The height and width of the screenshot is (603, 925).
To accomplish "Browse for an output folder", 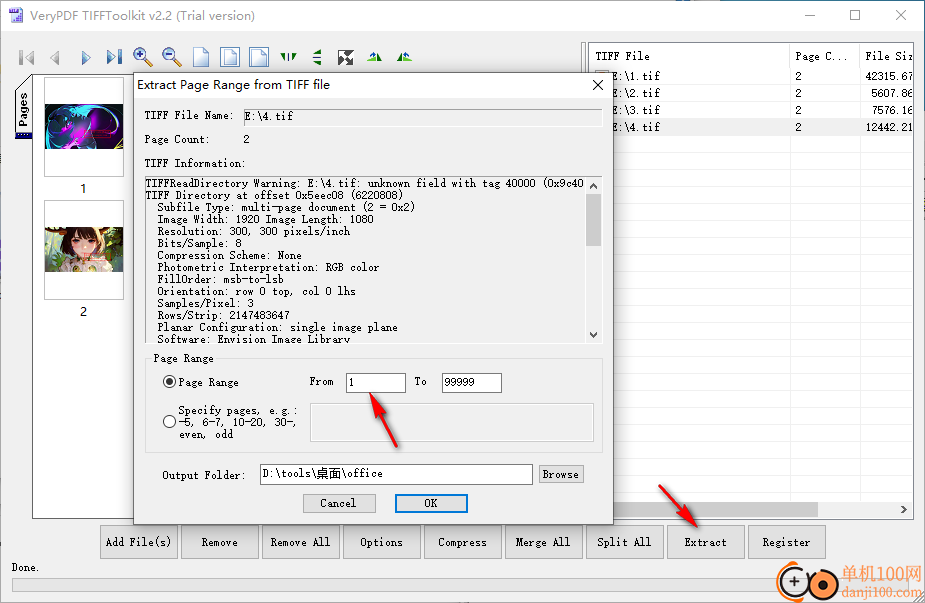I will pyautogui.click(x=561, y=474).
